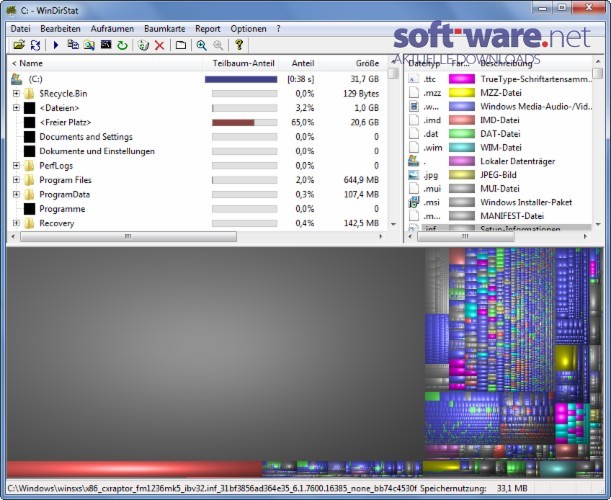Click the directory tree horizontal scrollbar thumb
This screenshot has width=611, height=500.
click(x=128, y=237)
